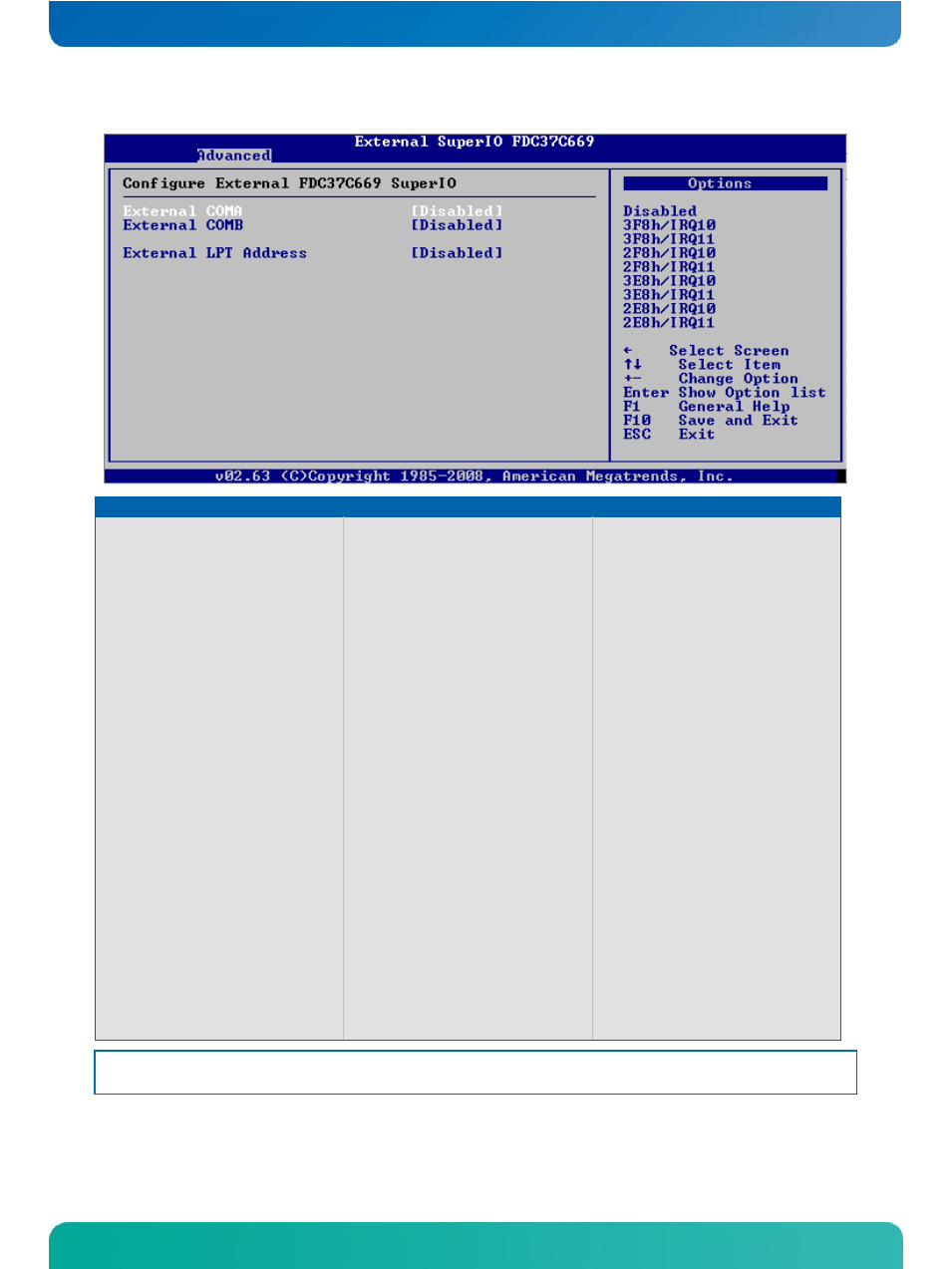Choose the Disabled option in Options list
This screenshot has width=952, height=1269.
[660, 211]
